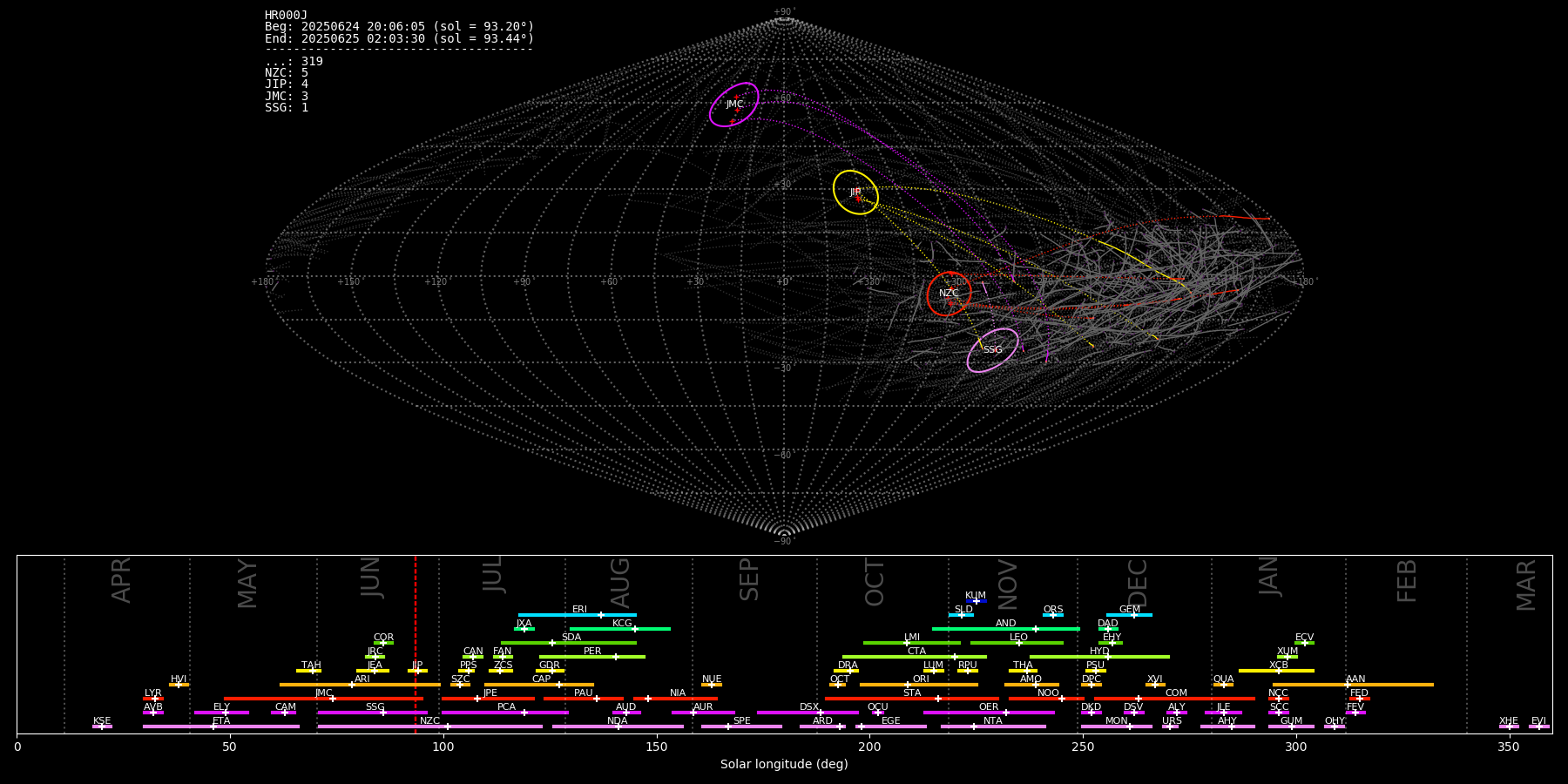Click the JIP yellow marker in the timeline
The height and width of the screenshot is (784, 1568).
coord(417,671)
